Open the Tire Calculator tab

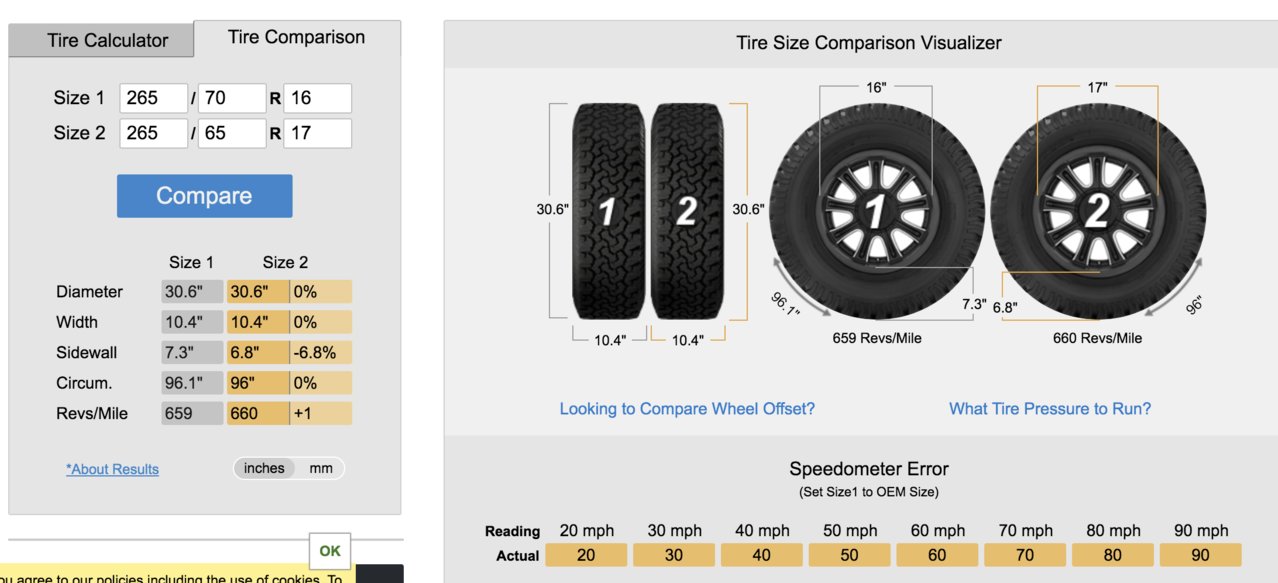107,41
